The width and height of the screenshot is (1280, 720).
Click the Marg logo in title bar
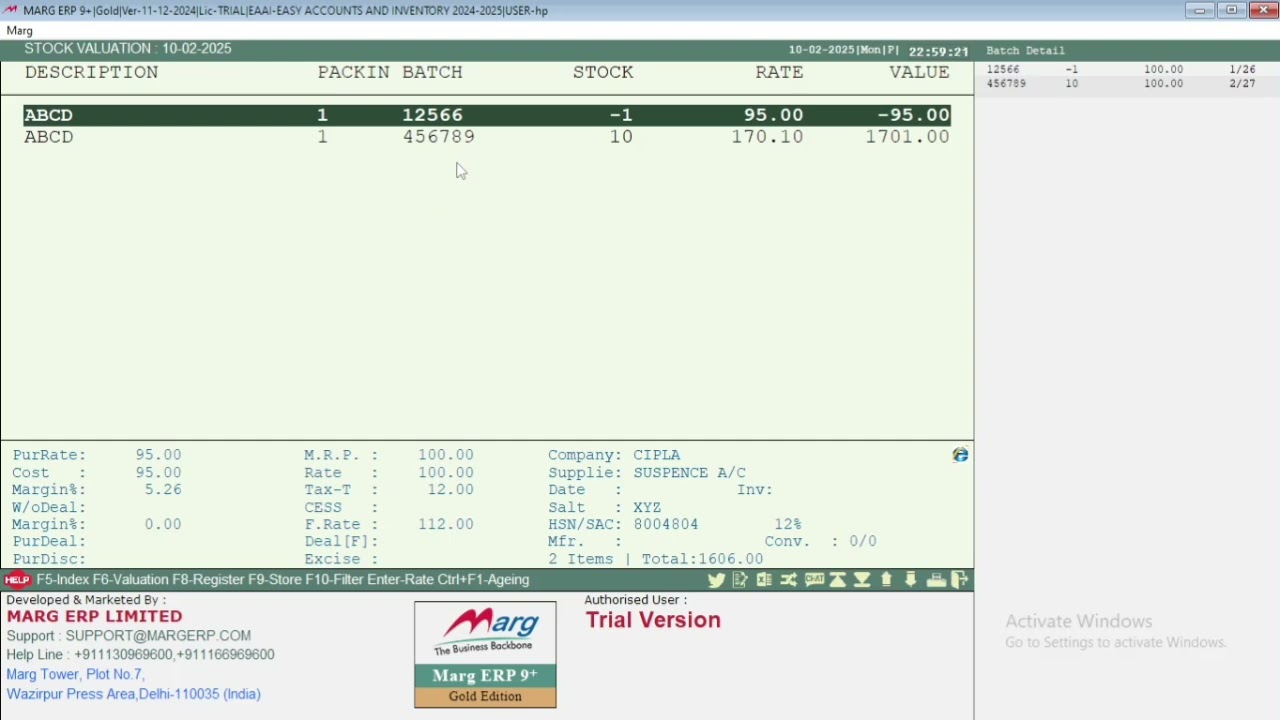coord(11,10)
